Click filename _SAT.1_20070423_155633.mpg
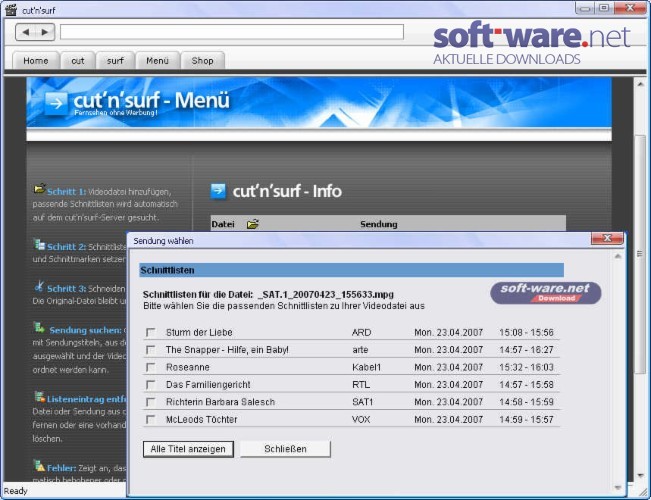The image size is (651, 500). coord(326,294)
